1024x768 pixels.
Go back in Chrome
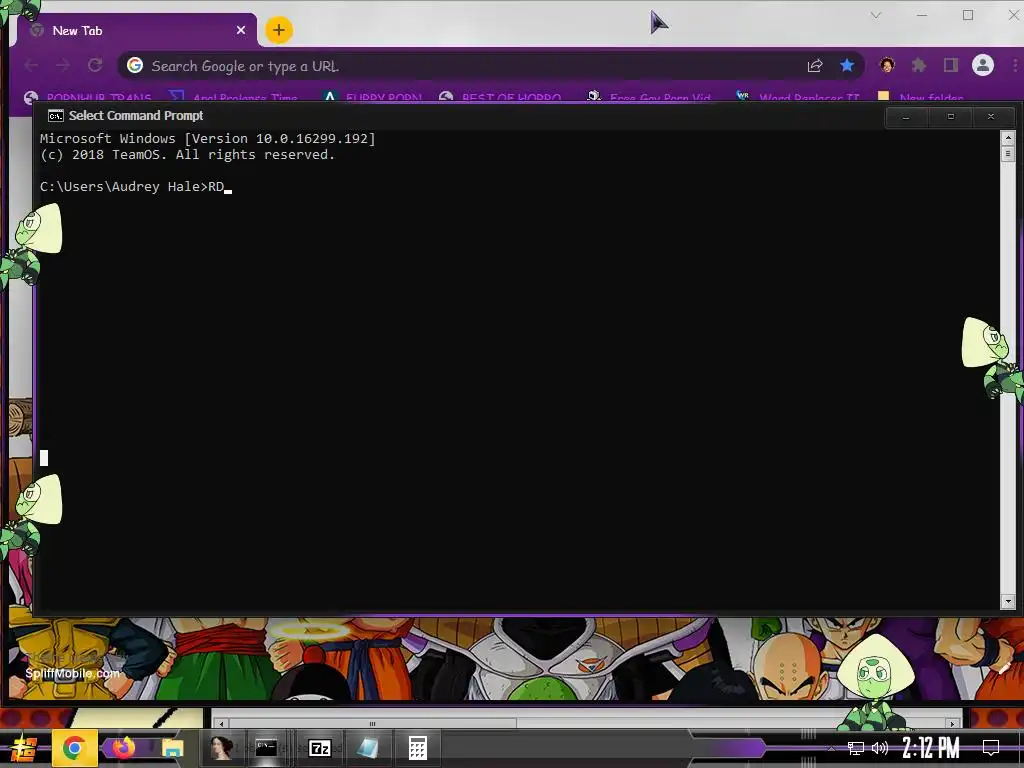coord(31,65)
